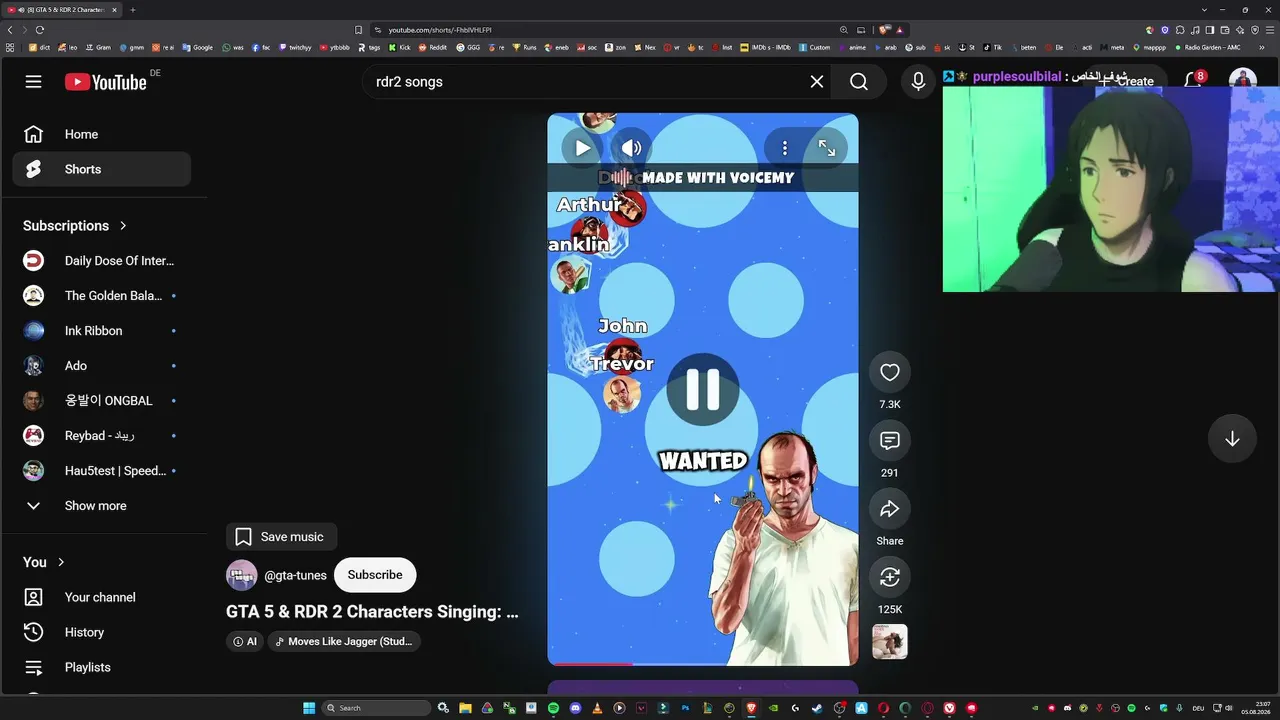Open File Explorer from the taskbar

[x=465, y=708]
